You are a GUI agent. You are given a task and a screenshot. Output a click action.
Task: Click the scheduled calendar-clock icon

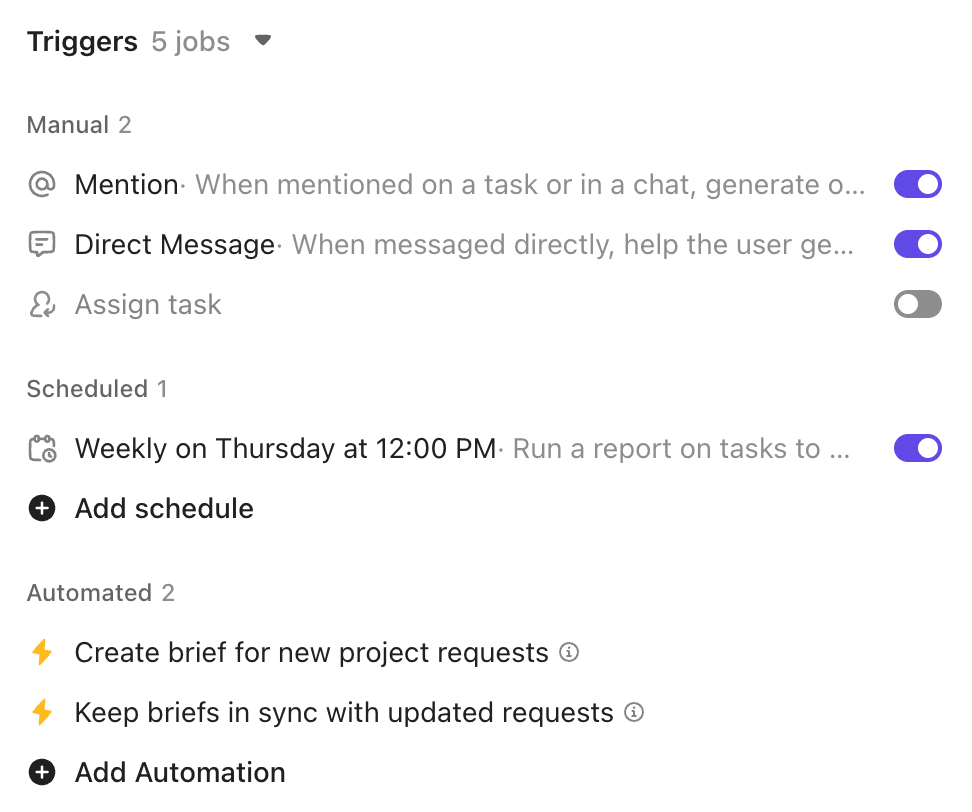(x=41, y=448)
